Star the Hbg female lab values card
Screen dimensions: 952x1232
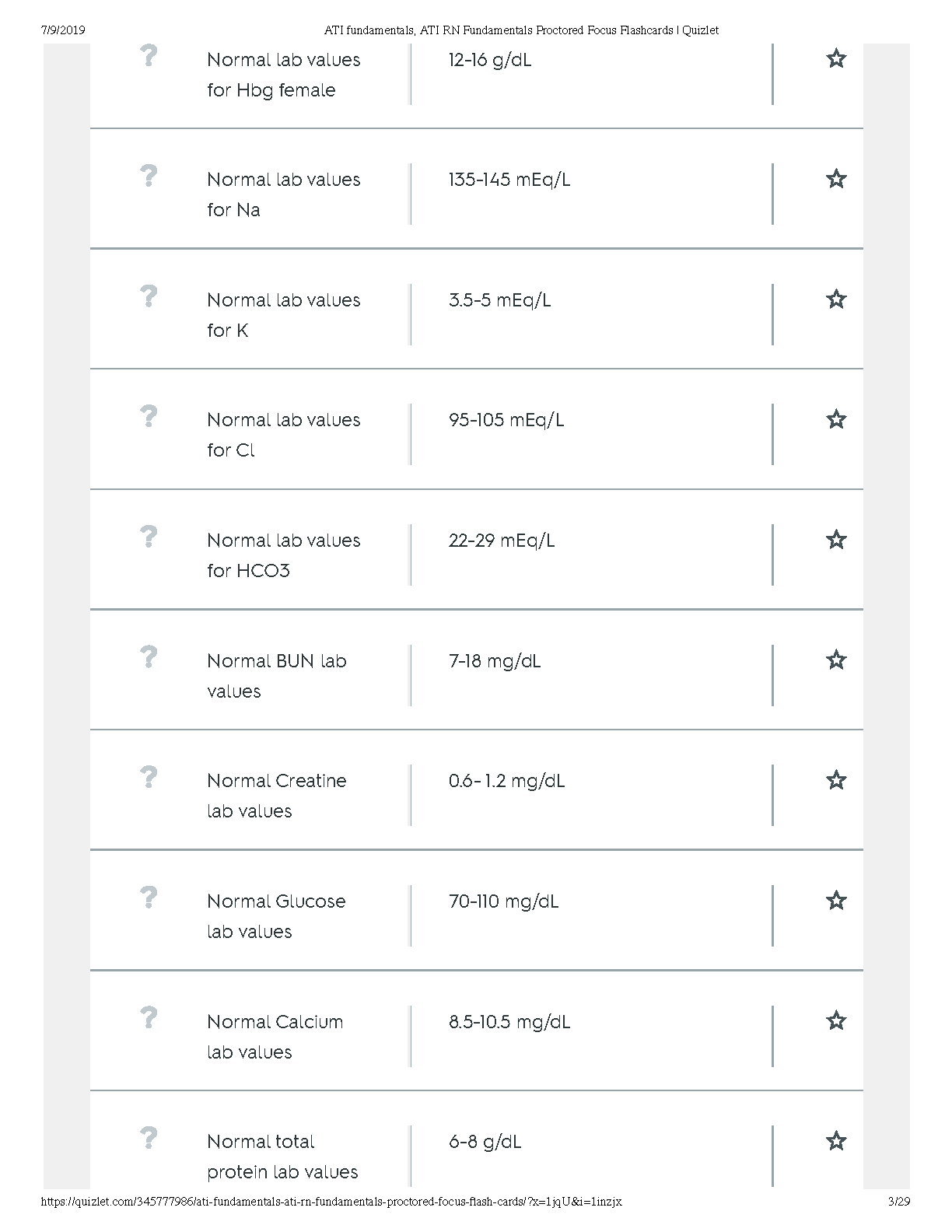coord(836,58)
